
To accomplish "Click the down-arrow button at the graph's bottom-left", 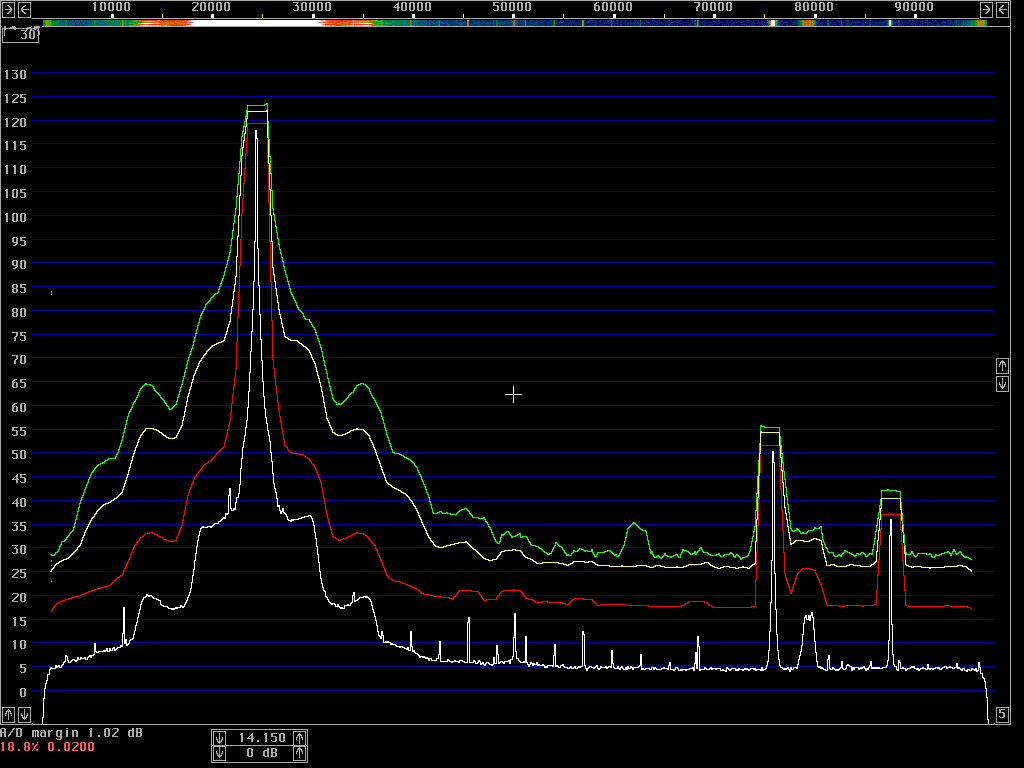I will [x=24, y=714].
